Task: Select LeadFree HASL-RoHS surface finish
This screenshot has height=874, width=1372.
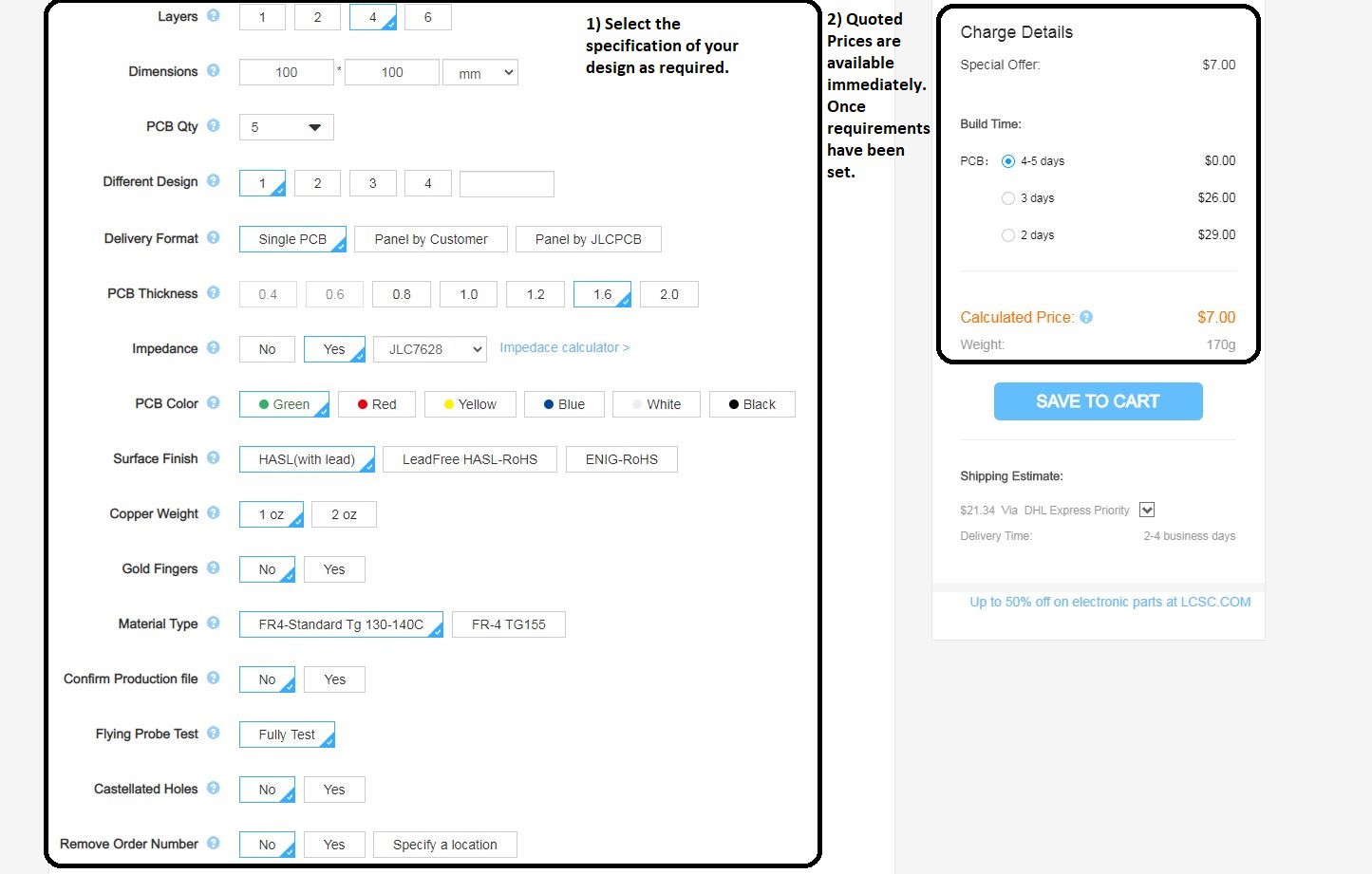Action: pos(470,459)
